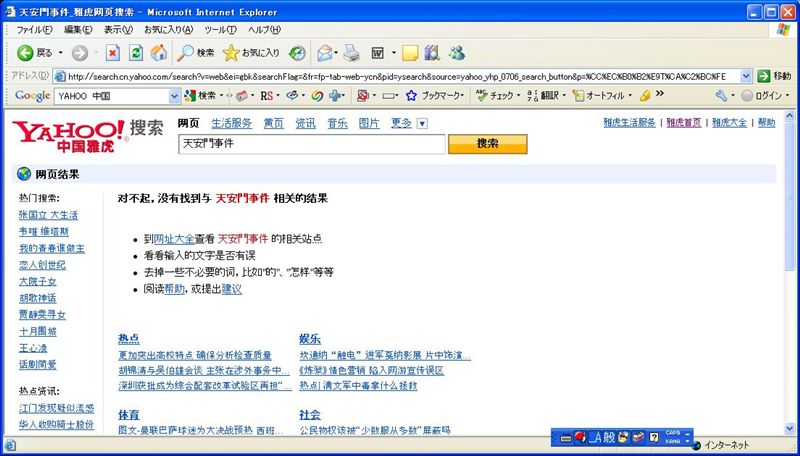Image resolution: width=800 pixels, height=456 pixels.
Task: Click Google toolbar 検索 button
Action: [200, 95]
